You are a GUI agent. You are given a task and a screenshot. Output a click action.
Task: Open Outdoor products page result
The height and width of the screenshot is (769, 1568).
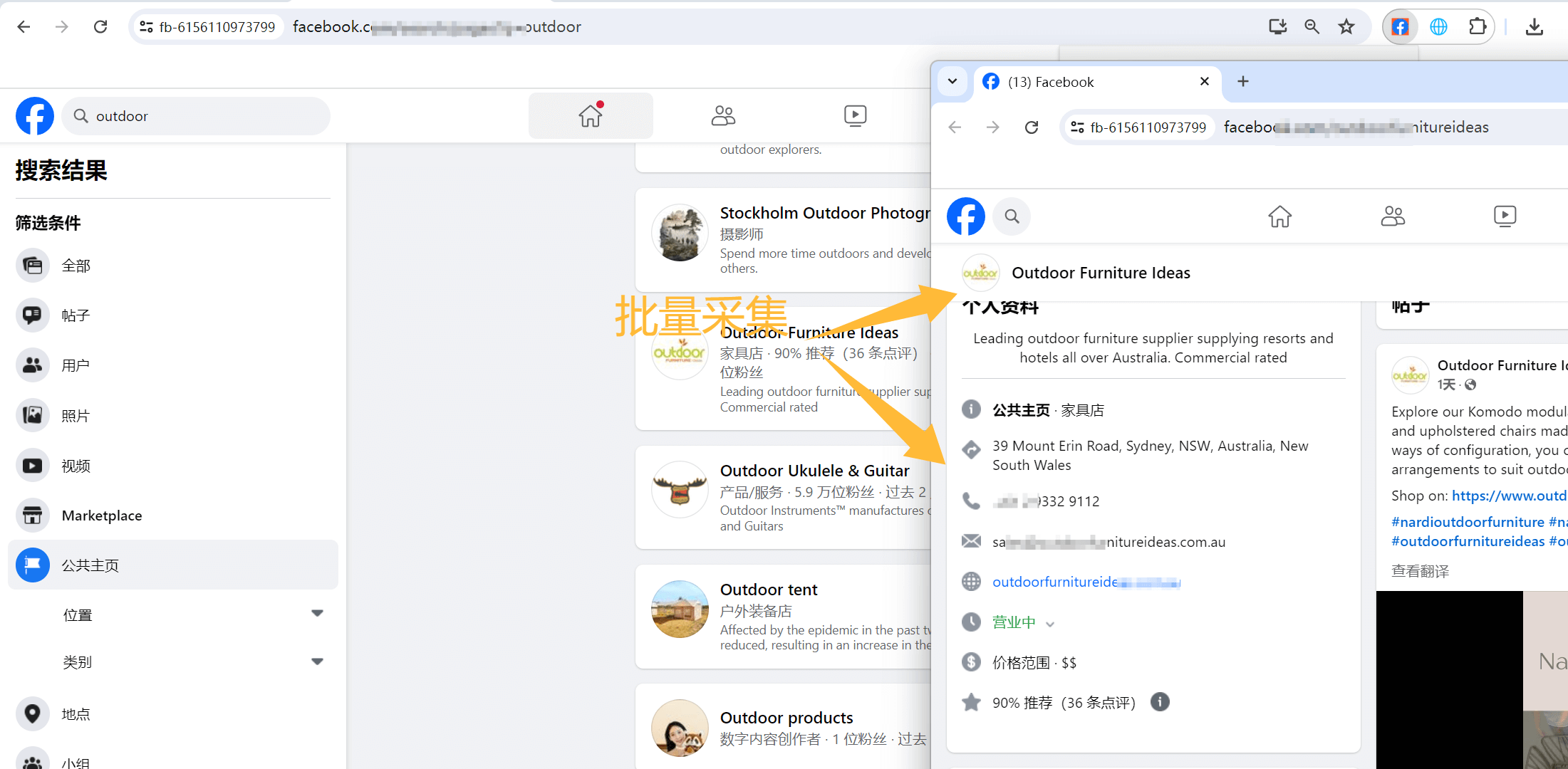point(786,718)
